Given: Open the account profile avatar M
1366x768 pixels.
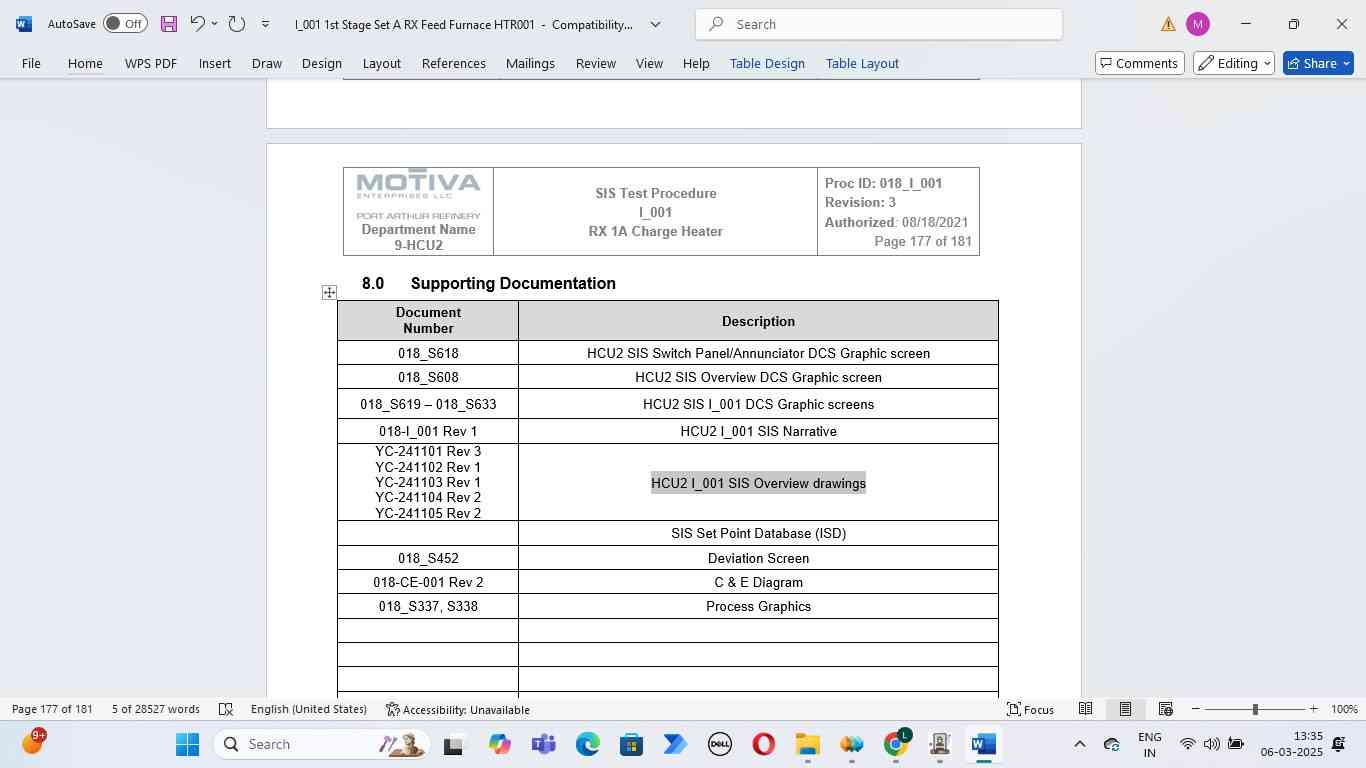Looking at the screenshot, I should click(1197, 24).
